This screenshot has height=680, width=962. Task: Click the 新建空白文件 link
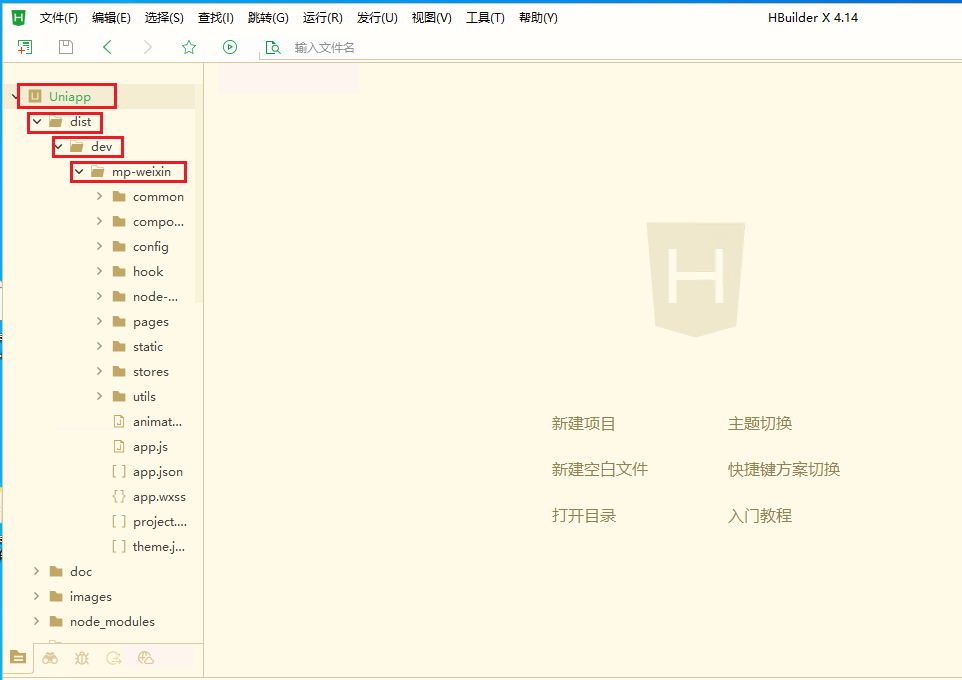click(x=599, y=469)
